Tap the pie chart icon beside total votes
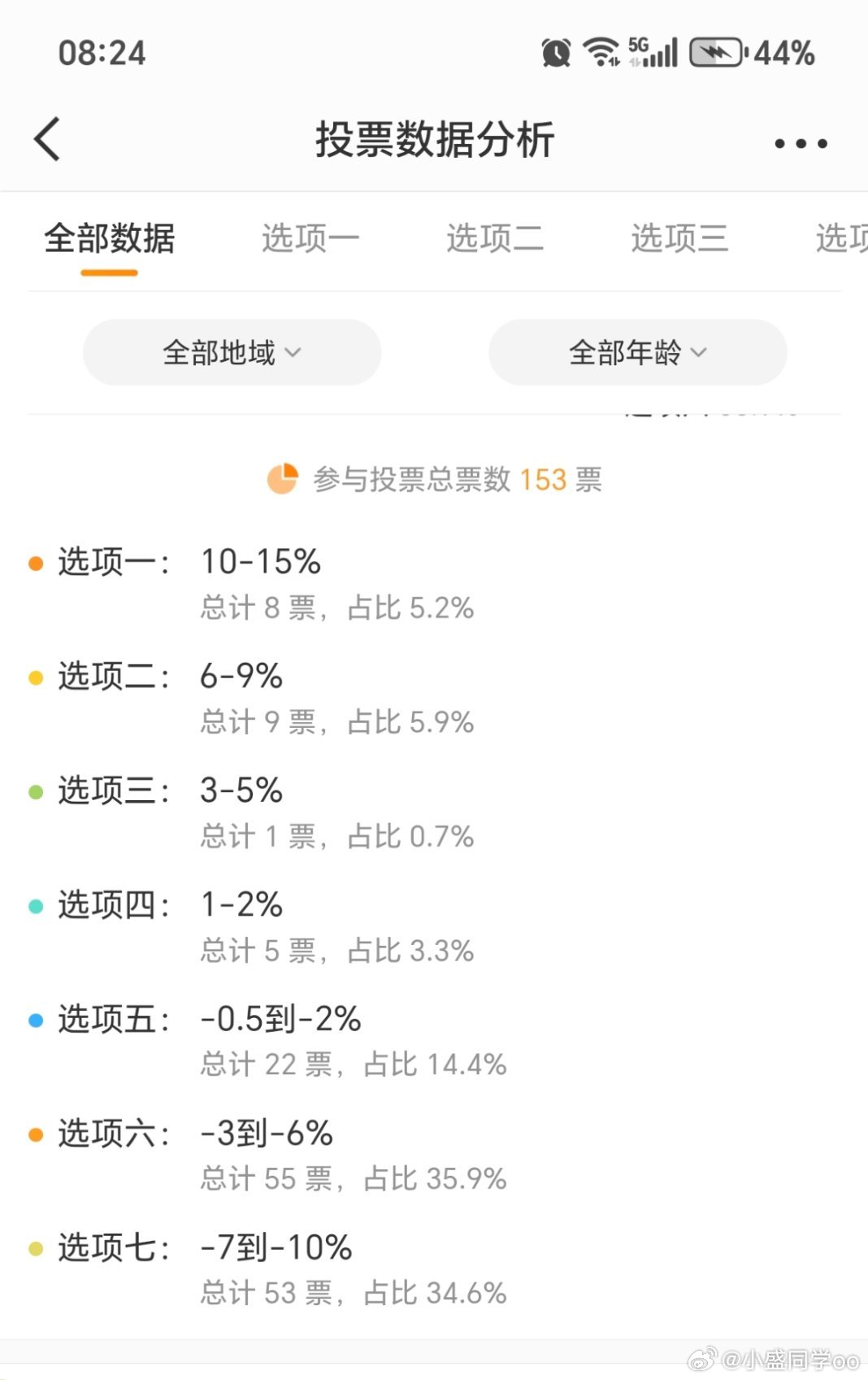The width and height of the screenshot is (868, 1380). 282,479
